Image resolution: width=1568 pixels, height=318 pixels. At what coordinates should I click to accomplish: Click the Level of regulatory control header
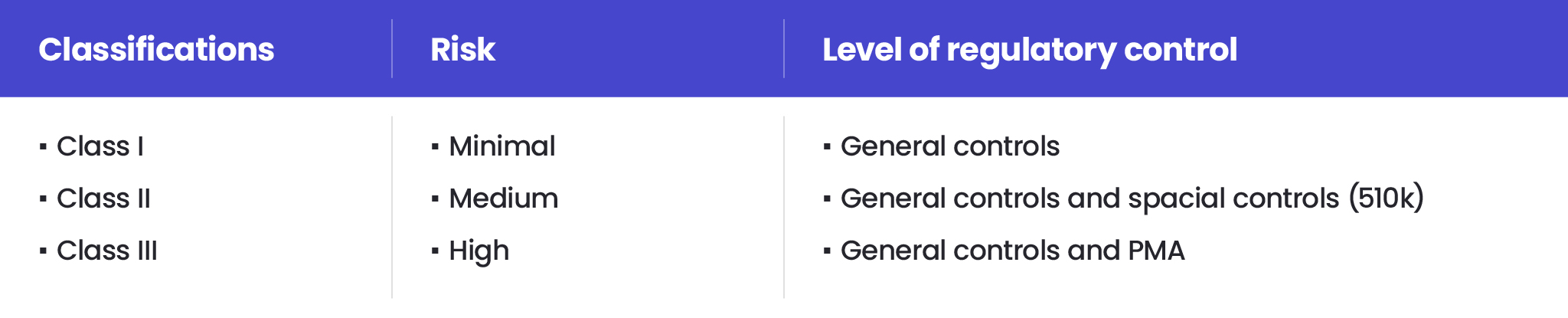(1029, 50)
